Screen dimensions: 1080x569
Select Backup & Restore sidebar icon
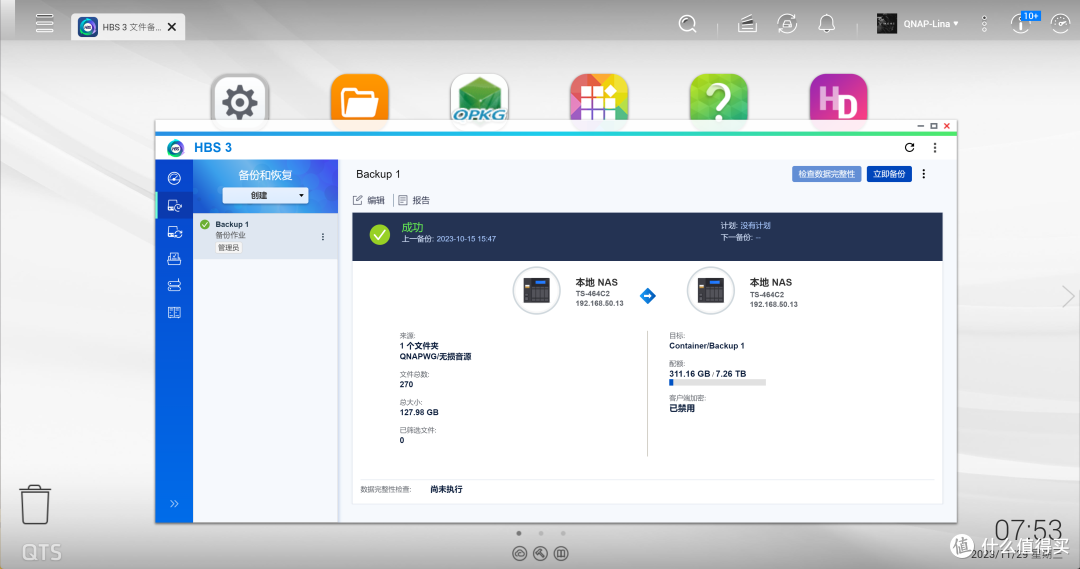point(174,205)
